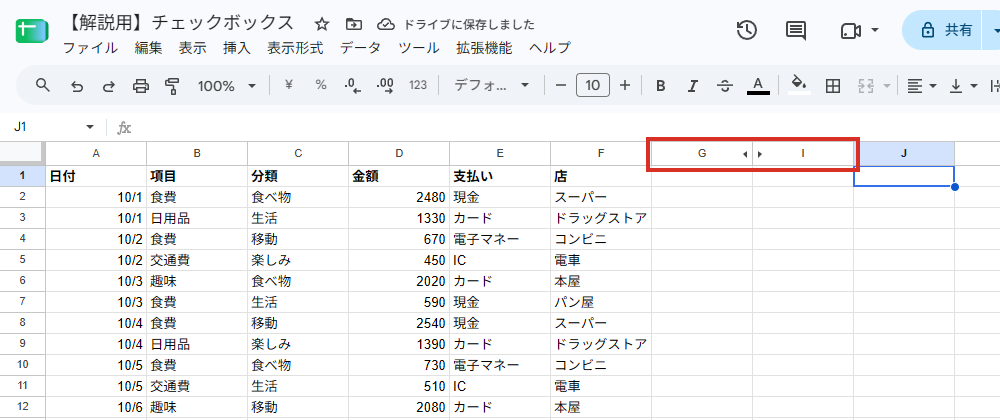Select row 5 header
This screenshot has height=420, width=1000.
click(22, 260)
